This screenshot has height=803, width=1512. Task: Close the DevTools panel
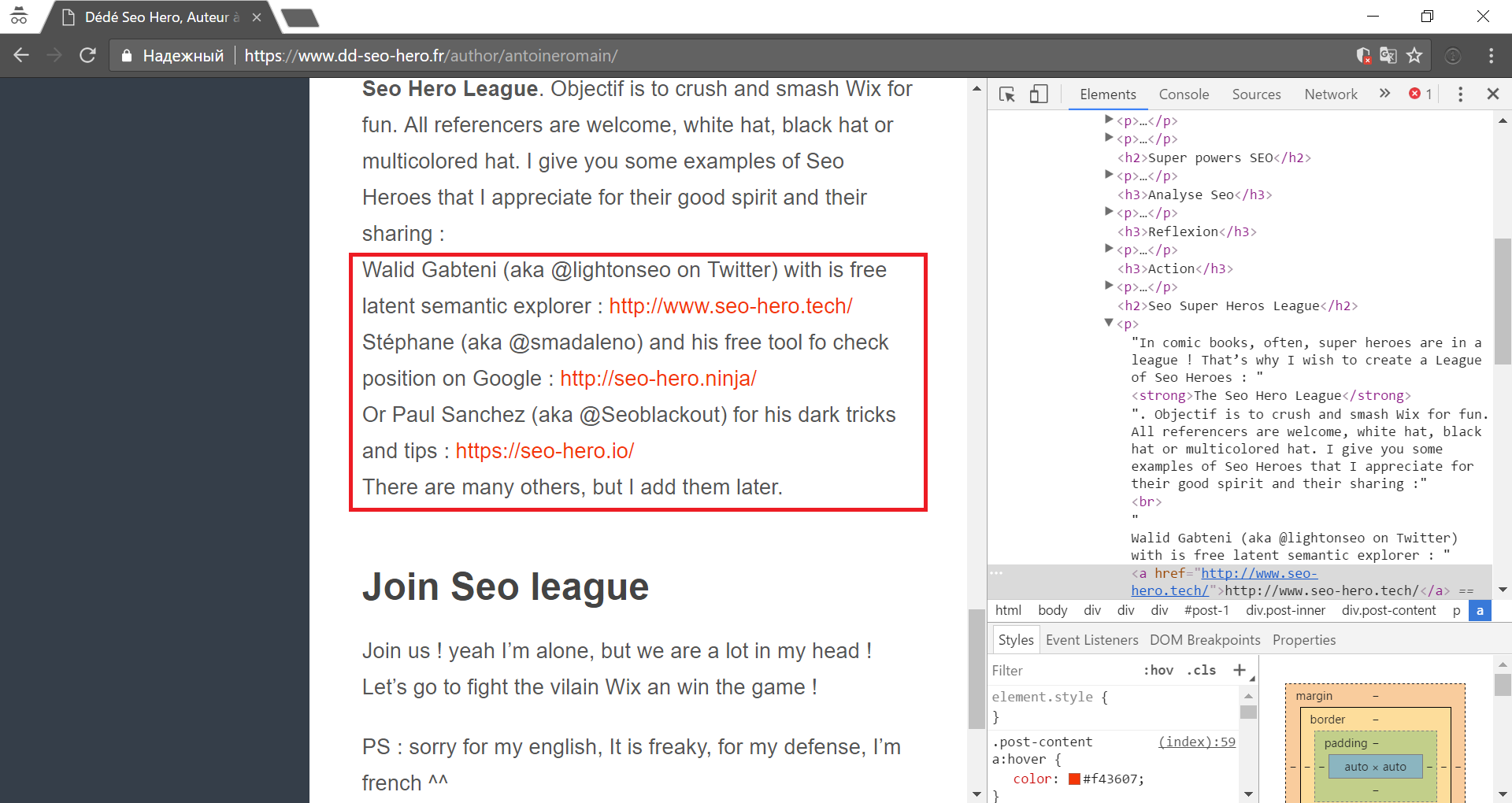(1492, 94)
